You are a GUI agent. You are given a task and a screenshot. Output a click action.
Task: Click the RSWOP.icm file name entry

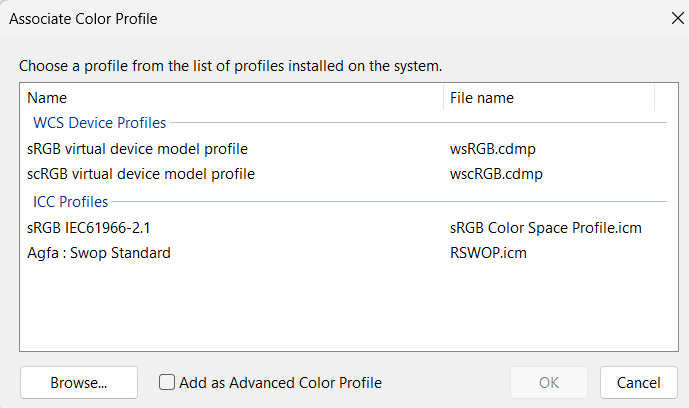(x=488, y=253)
